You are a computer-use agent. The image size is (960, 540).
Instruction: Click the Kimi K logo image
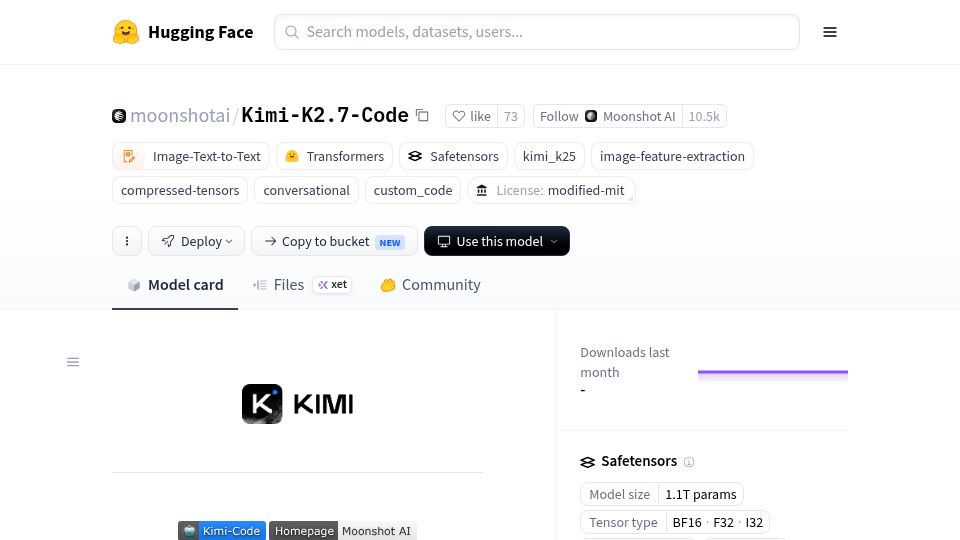pyautogui.click(x=262, y=403)
